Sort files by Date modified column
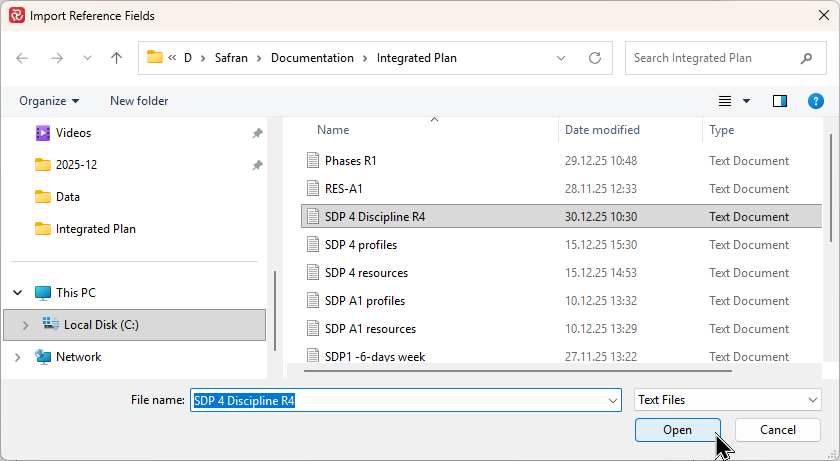The image size is (840, 461). click(602, 130)
